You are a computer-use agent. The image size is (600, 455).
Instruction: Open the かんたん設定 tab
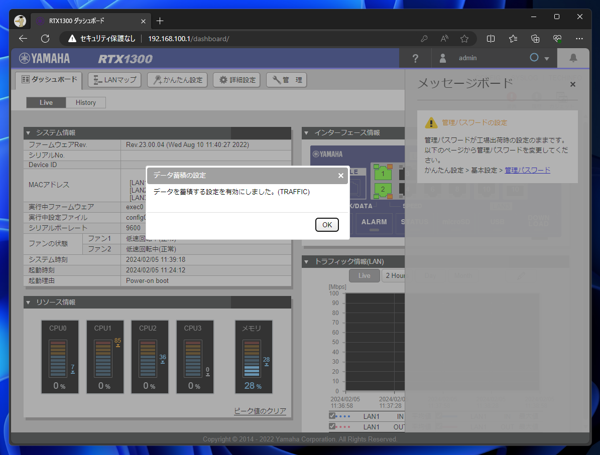[x=177, y=80]
